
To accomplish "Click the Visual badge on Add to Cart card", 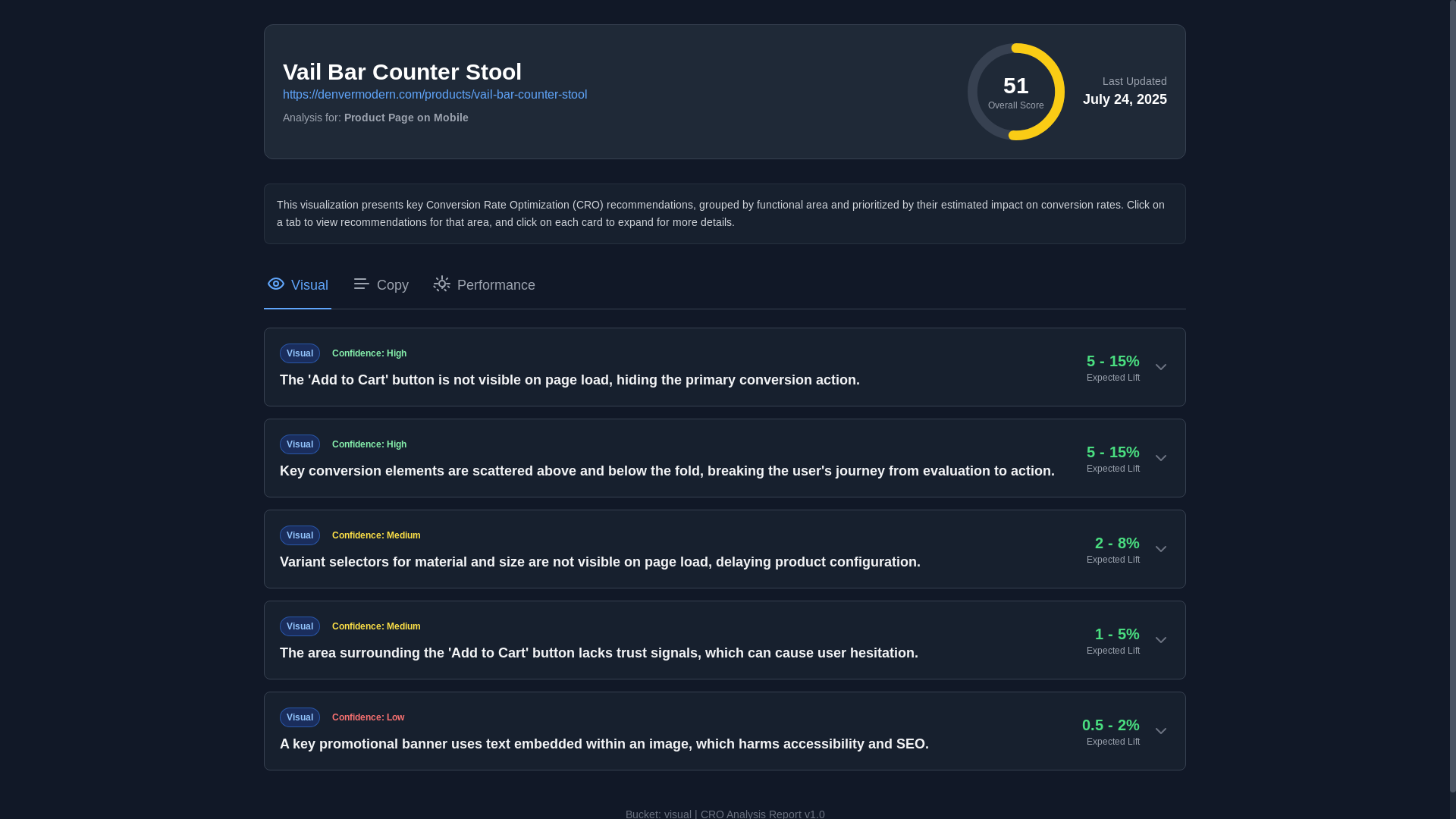I will (300, 353).
